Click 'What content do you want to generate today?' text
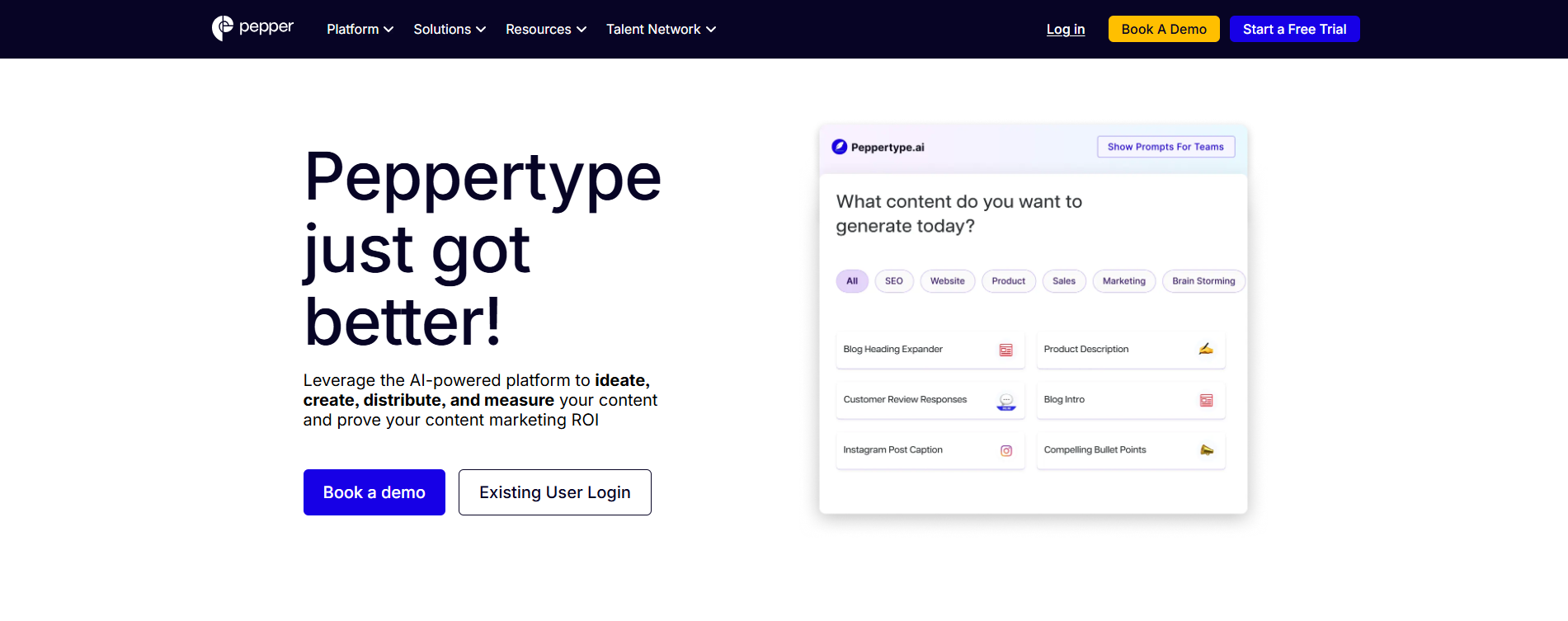The height and width of the screenshot is (621, 1568). point(959,214)
